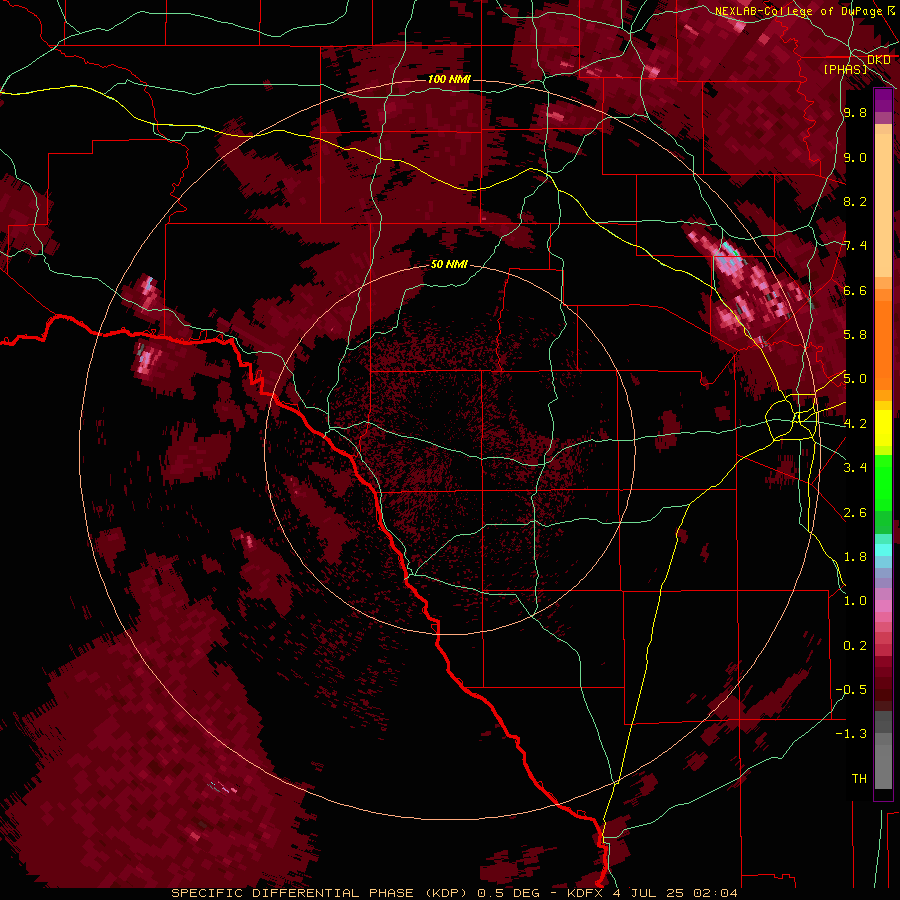Click the NEXLAB-College of DuPage credit text

coord(798,11)
